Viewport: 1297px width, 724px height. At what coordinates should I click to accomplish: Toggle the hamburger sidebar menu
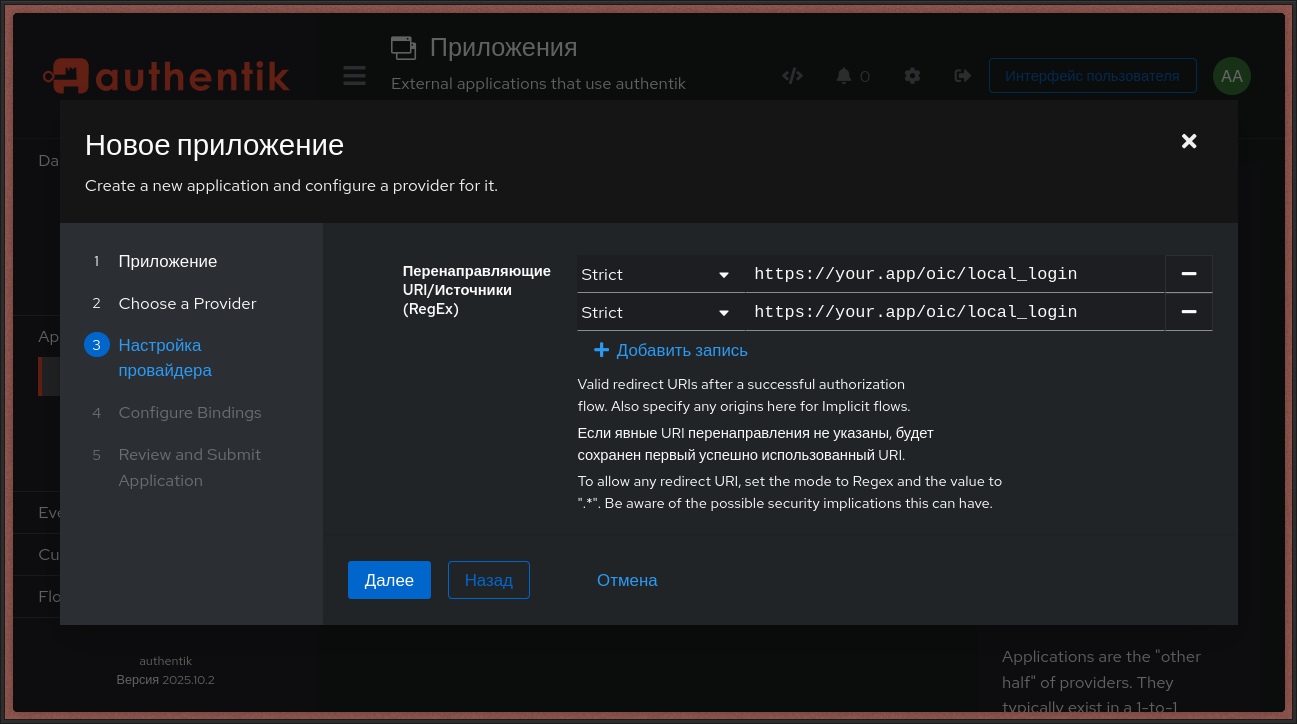[354, 76]
